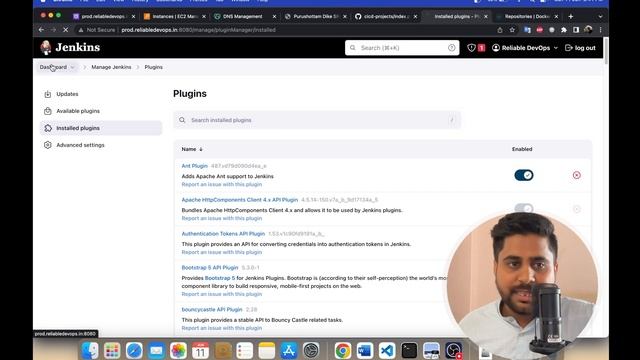
Task: Open Authentication Tokens API Plugin link
Action: (x=223, y=234)
